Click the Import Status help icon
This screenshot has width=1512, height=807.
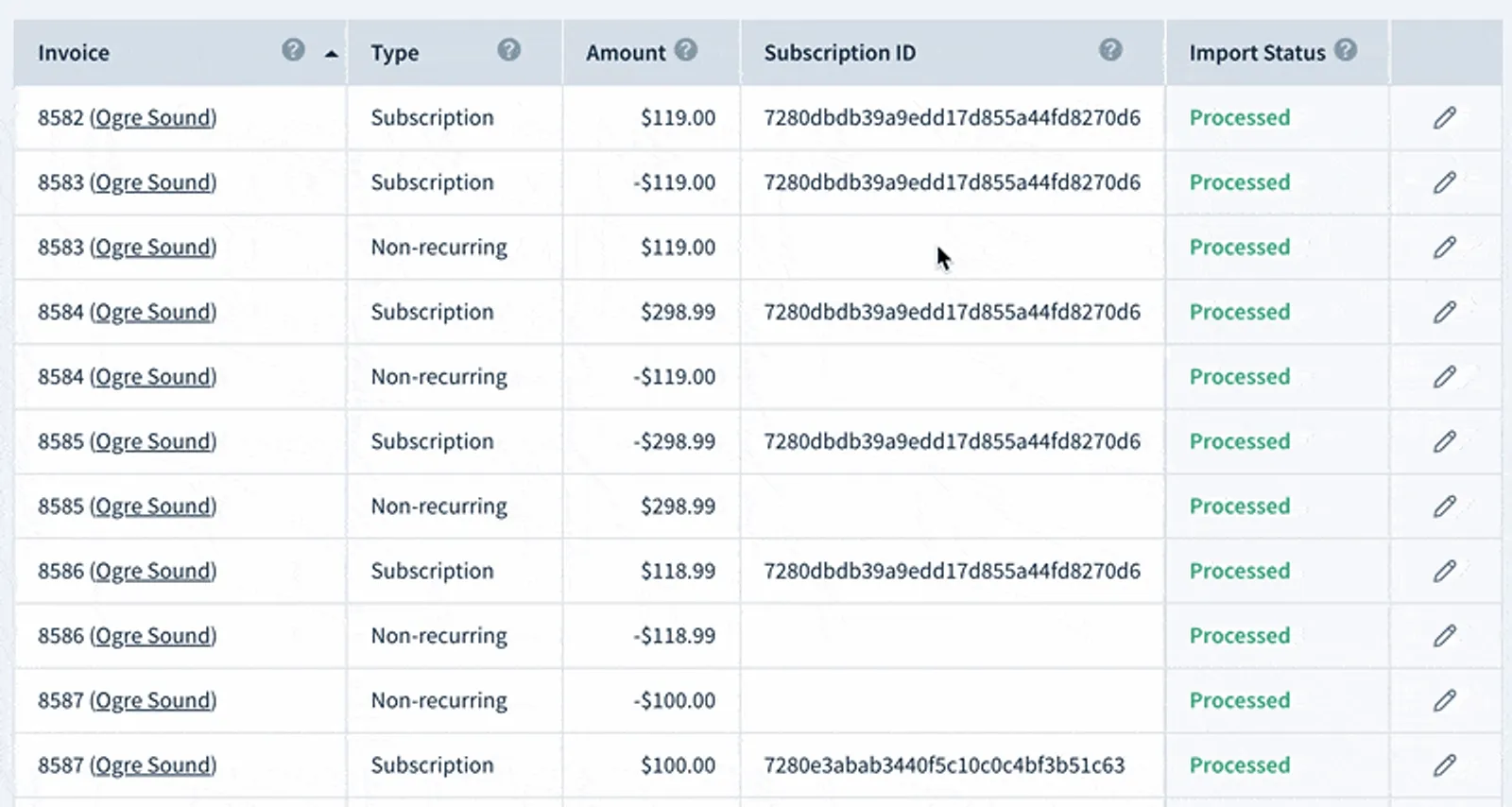1346,50
